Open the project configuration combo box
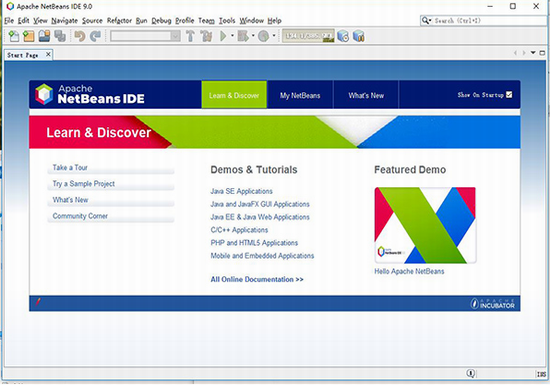 pos(145,36)
